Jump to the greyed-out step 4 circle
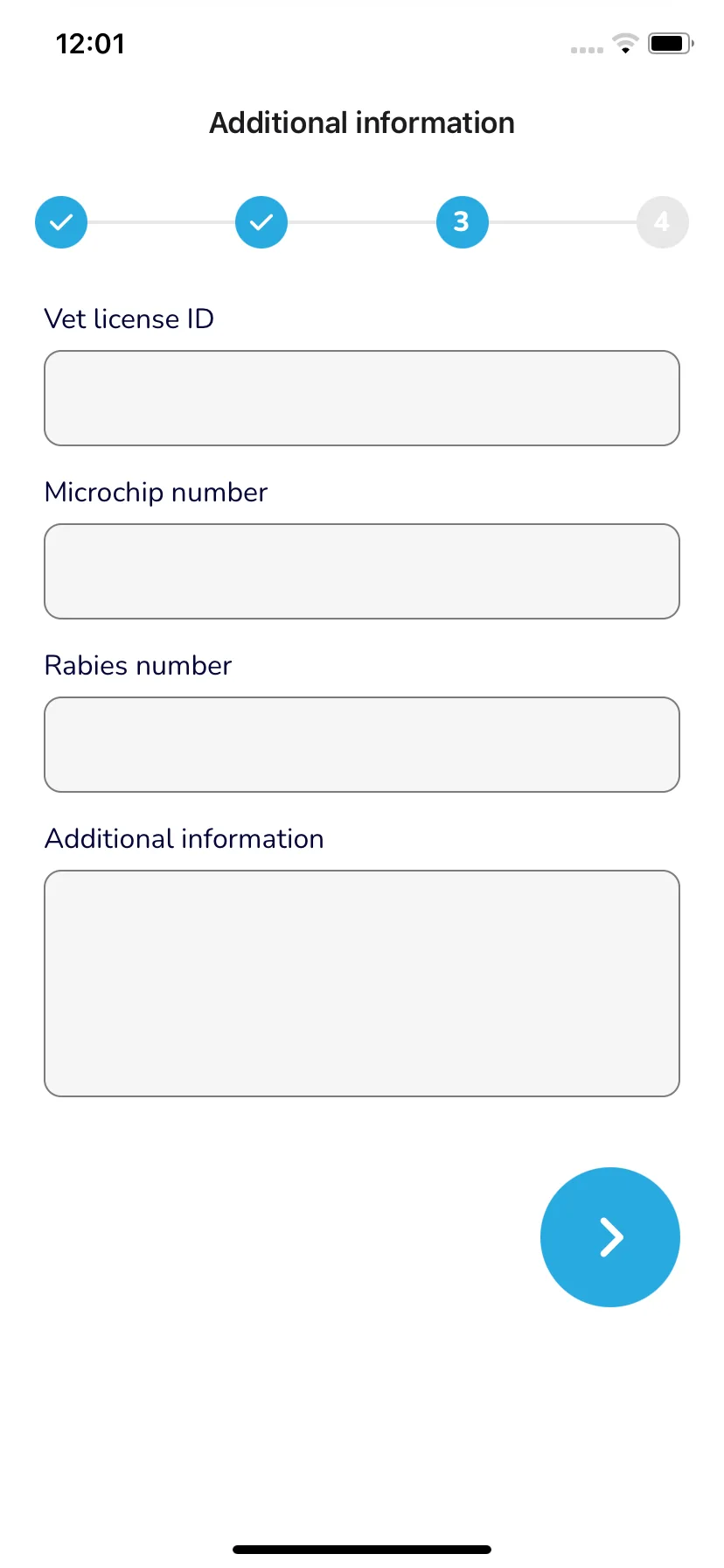The height and width of the screenshot is (1568, 724). (662, 222)
